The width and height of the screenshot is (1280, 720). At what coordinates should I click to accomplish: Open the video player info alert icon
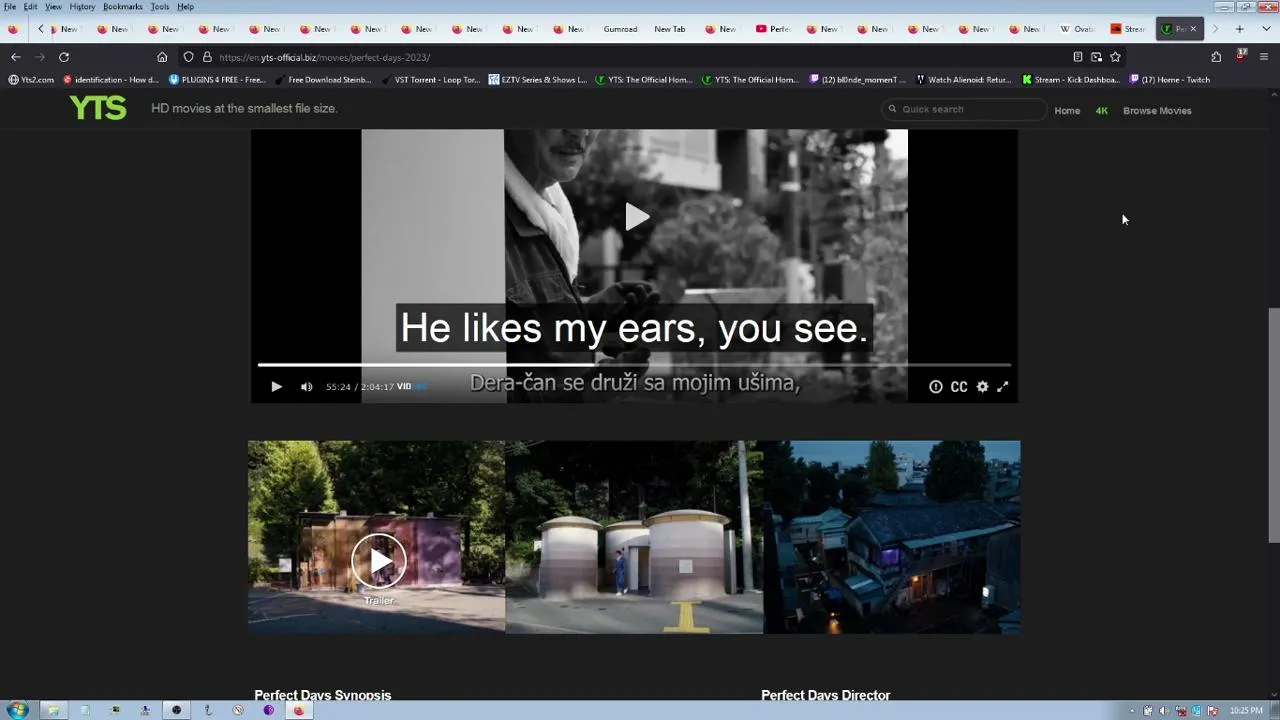(x=935, y=387)
